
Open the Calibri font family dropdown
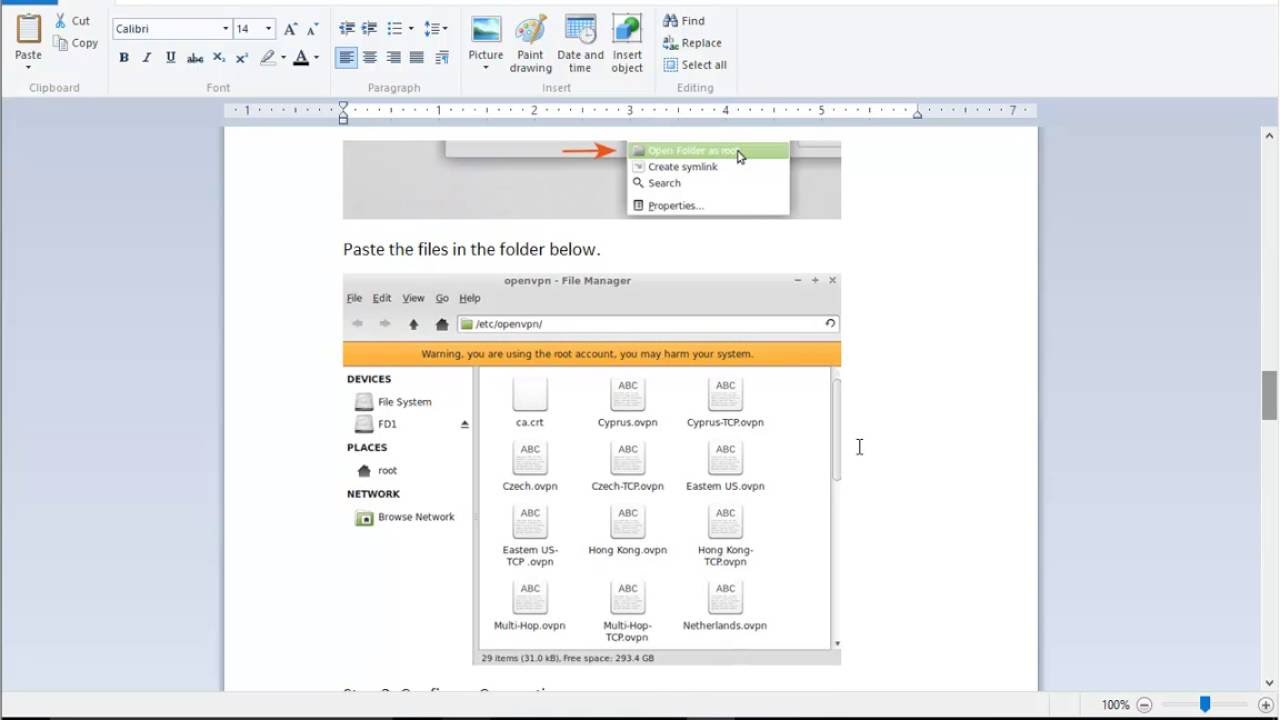(226, 29)
